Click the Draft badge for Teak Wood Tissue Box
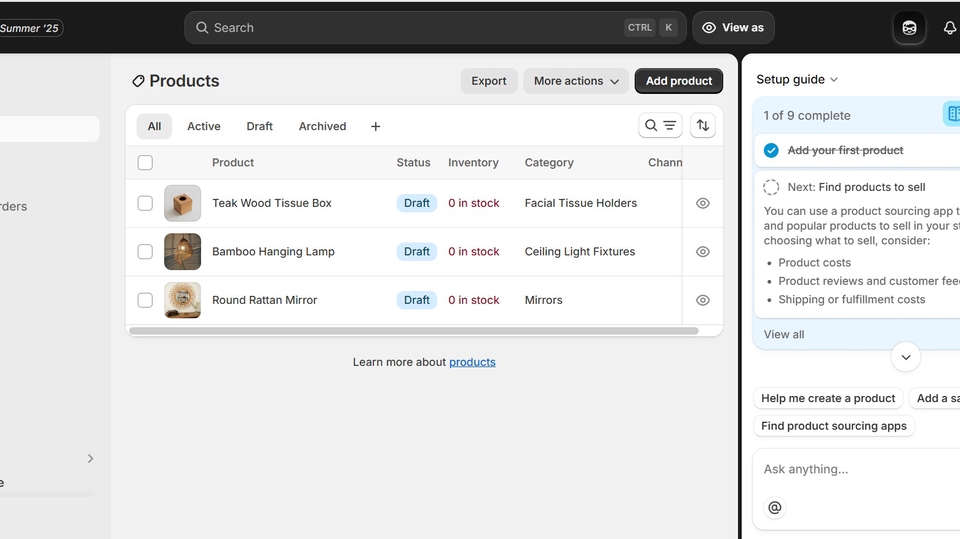 pos(416,203)
